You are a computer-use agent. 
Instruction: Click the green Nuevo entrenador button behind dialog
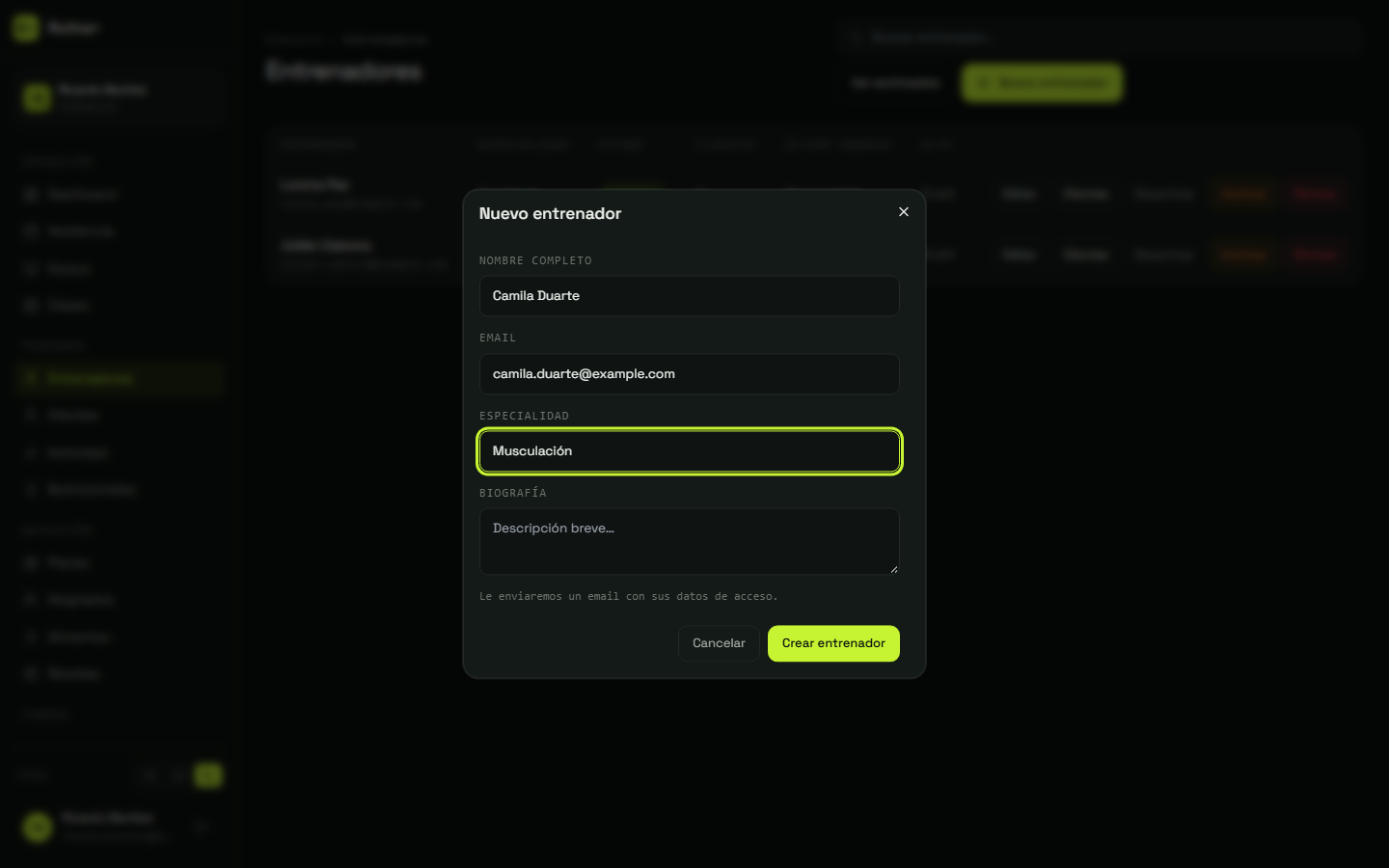(x=1042, y=83)
